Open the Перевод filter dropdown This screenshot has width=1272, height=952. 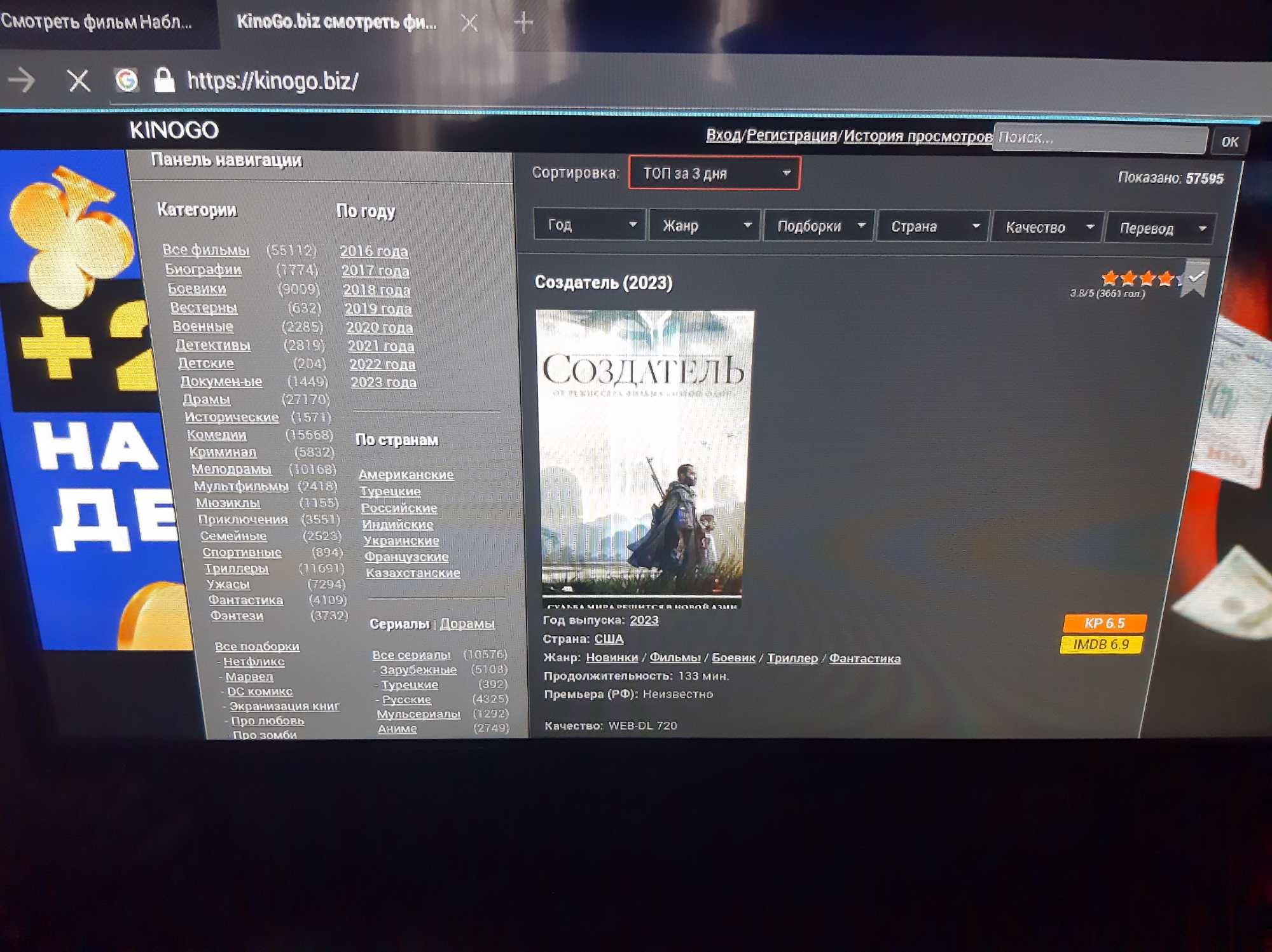tap(1161, 228)
